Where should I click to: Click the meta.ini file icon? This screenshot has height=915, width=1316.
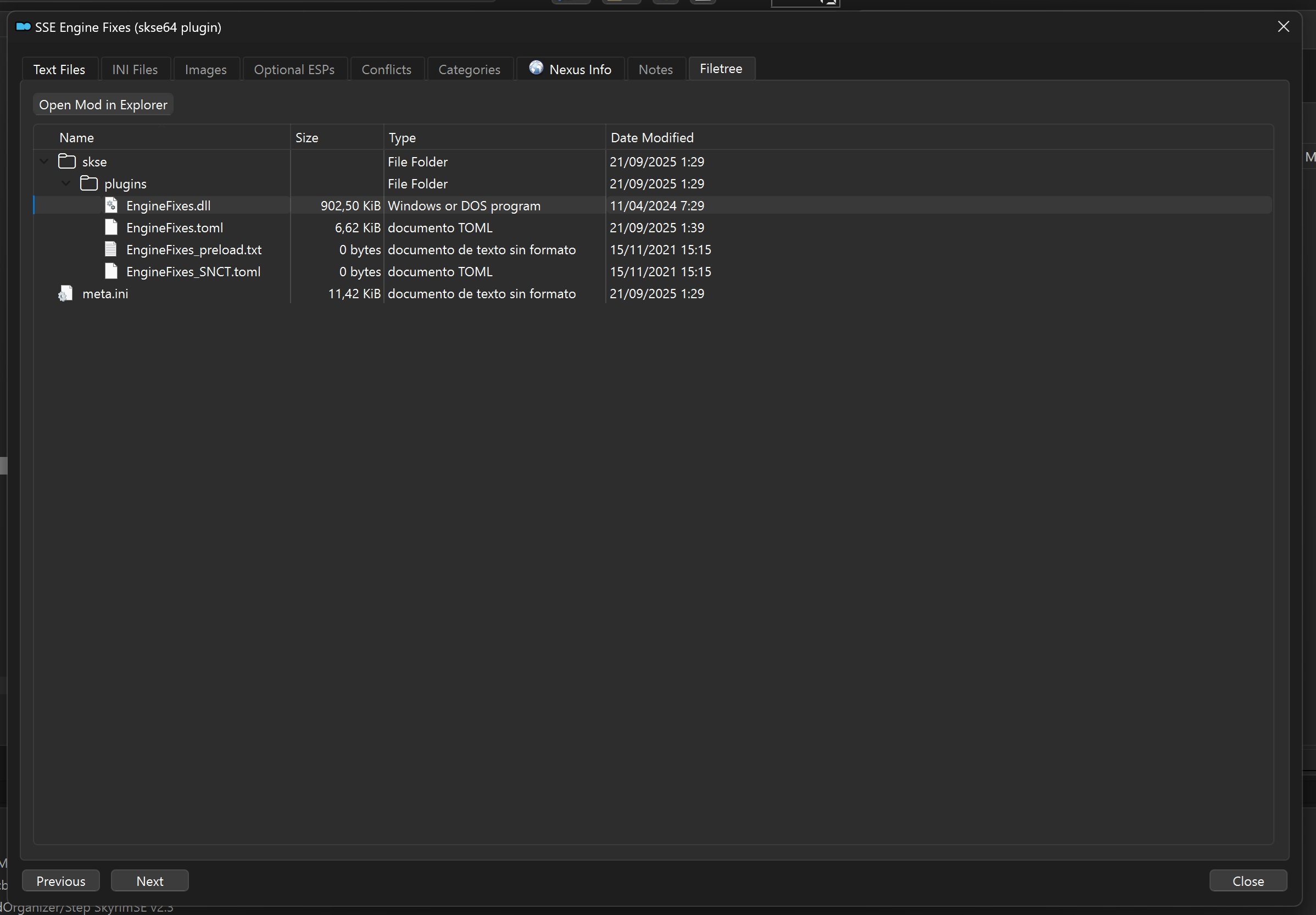65,293
